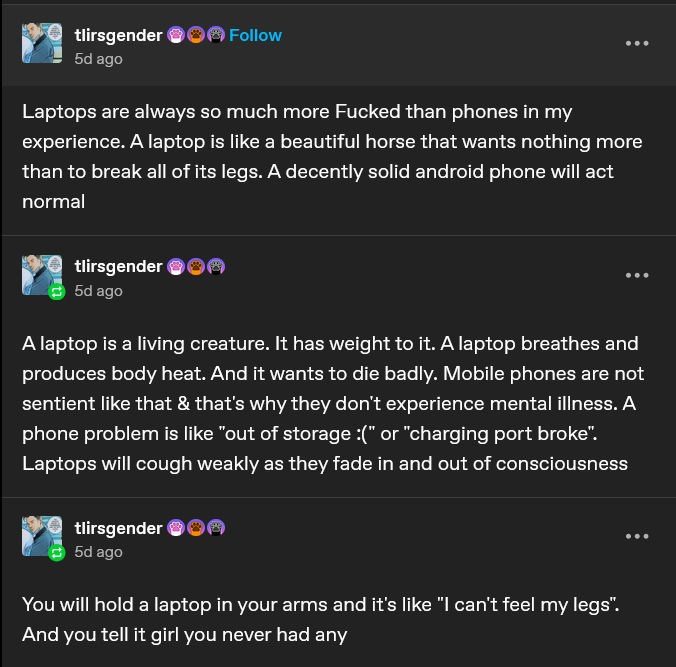Open the three-dot menu on the 'living creature' reblog
This screenshot has height=667, width=676.
(637, 275)
